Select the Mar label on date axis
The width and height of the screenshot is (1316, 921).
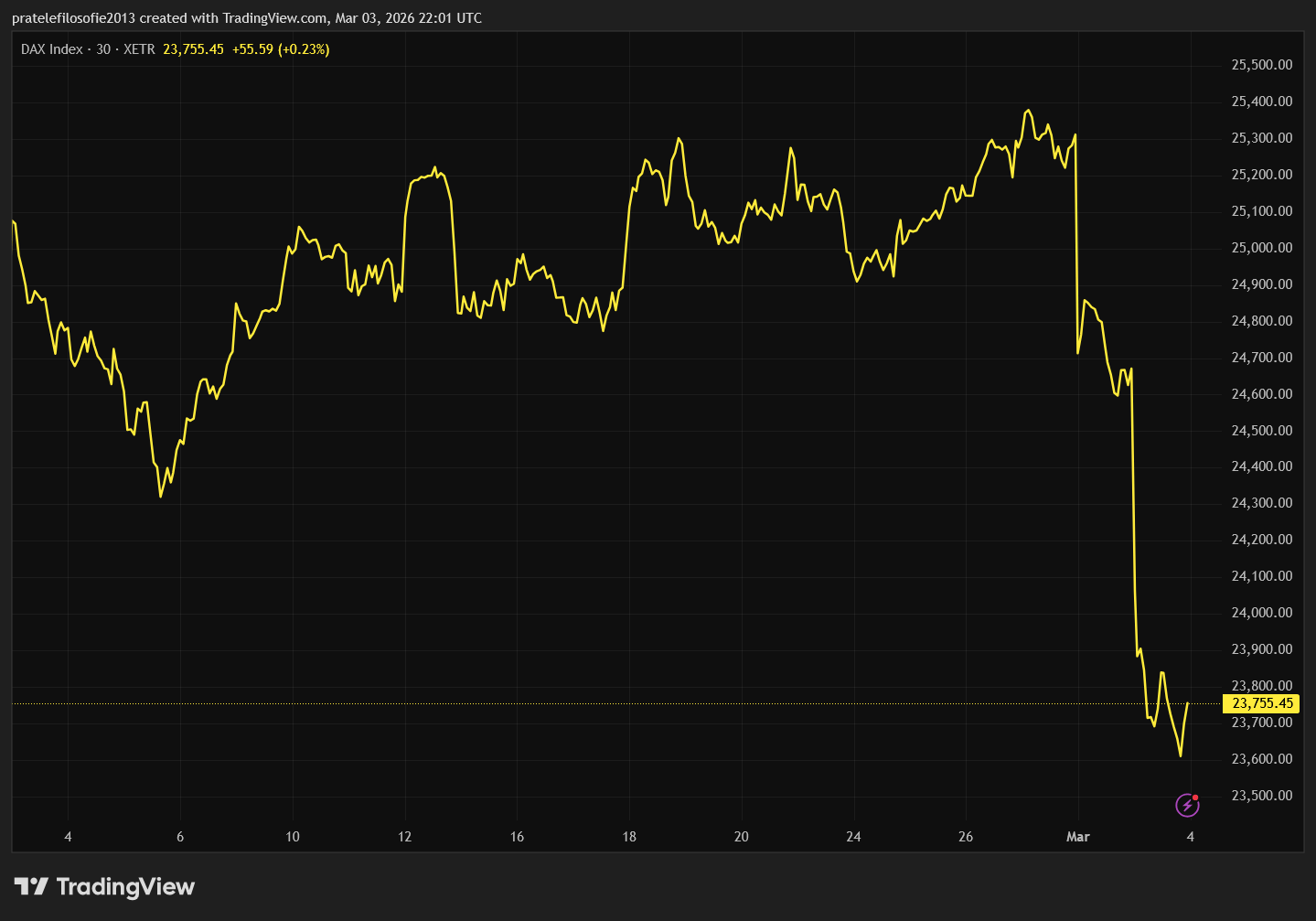click(1077, 837)
